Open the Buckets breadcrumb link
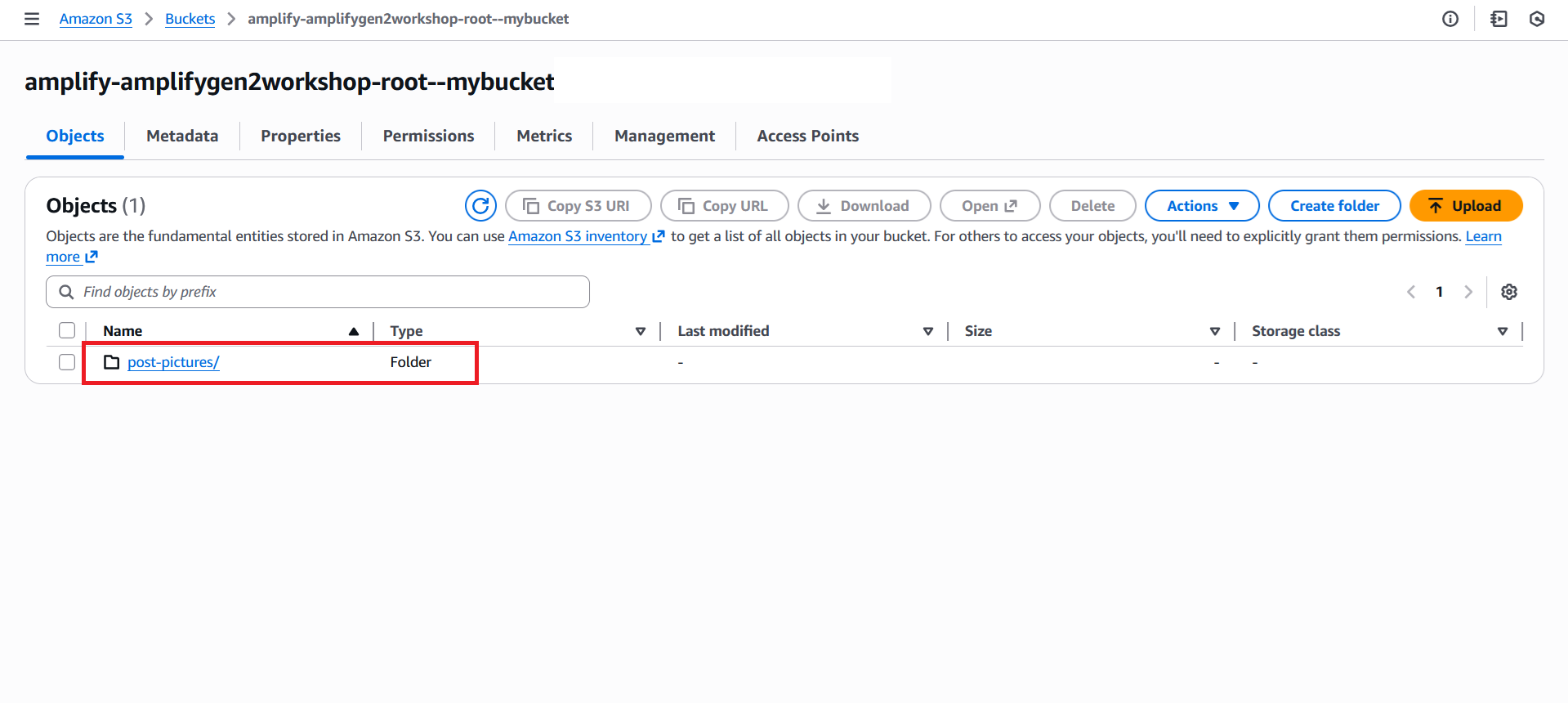This screenshot has height=703, width=1568. tap(190, 19)
